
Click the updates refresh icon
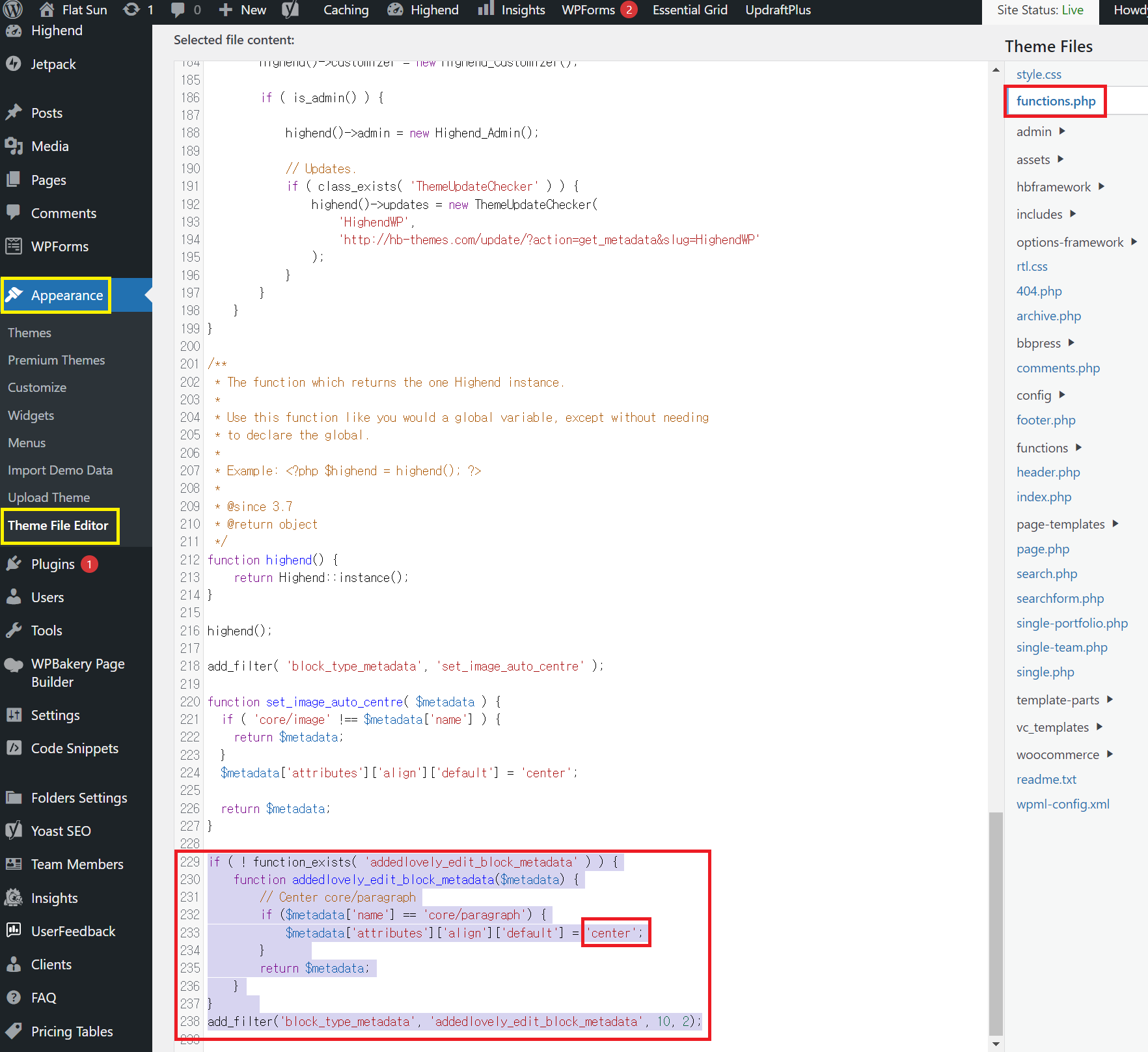pos(131,9)
